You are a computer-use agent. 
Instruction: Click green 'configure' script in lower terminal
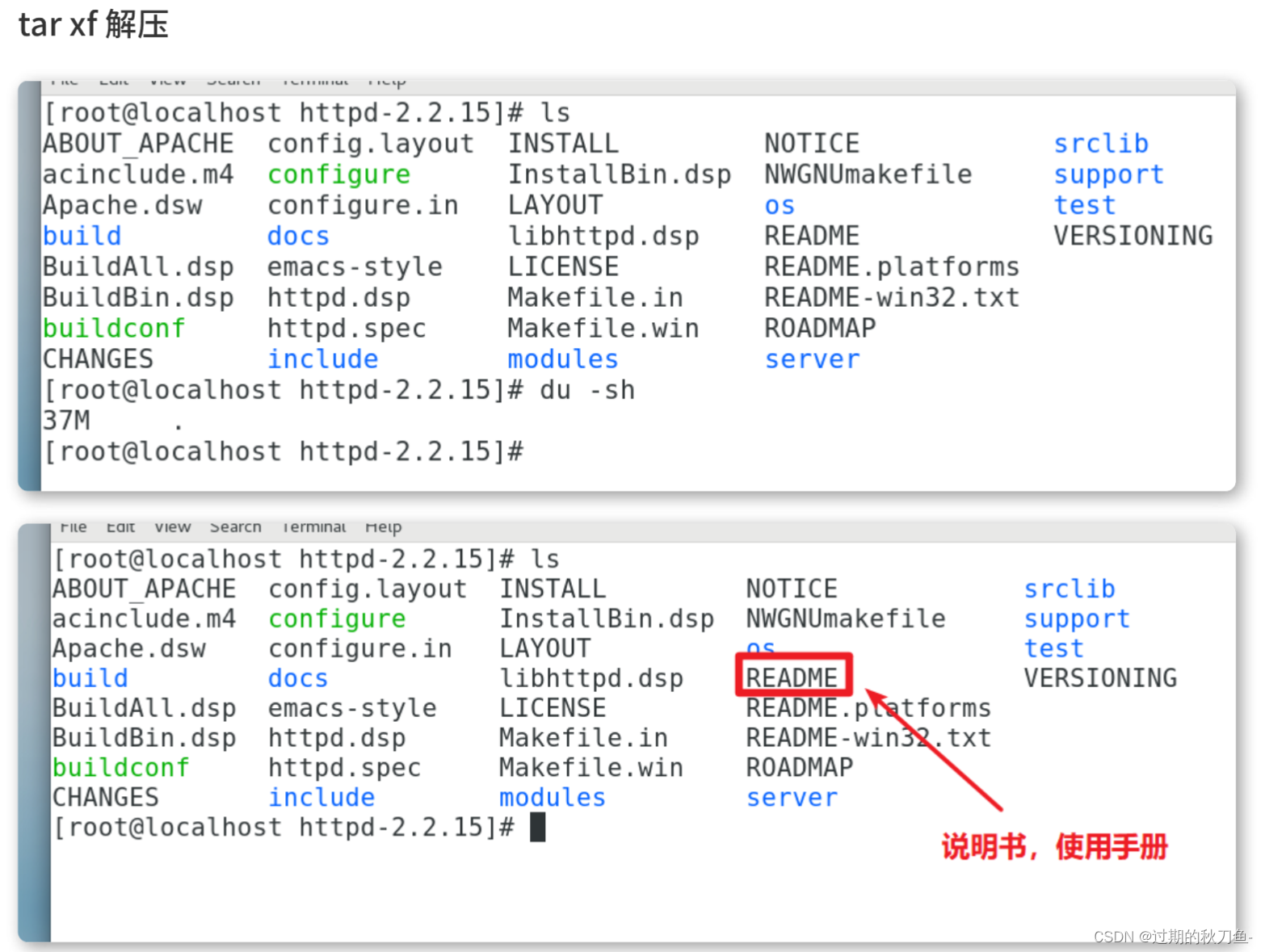coord(338,619)
